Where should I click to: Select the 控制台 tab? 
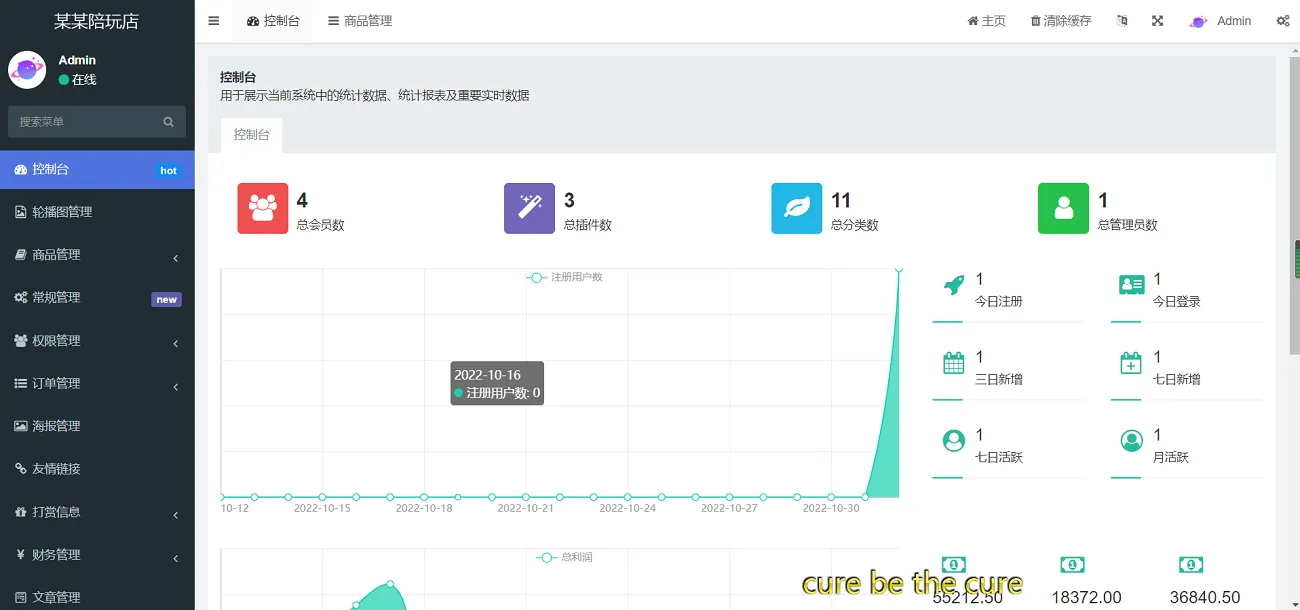(x=251, y=134)
